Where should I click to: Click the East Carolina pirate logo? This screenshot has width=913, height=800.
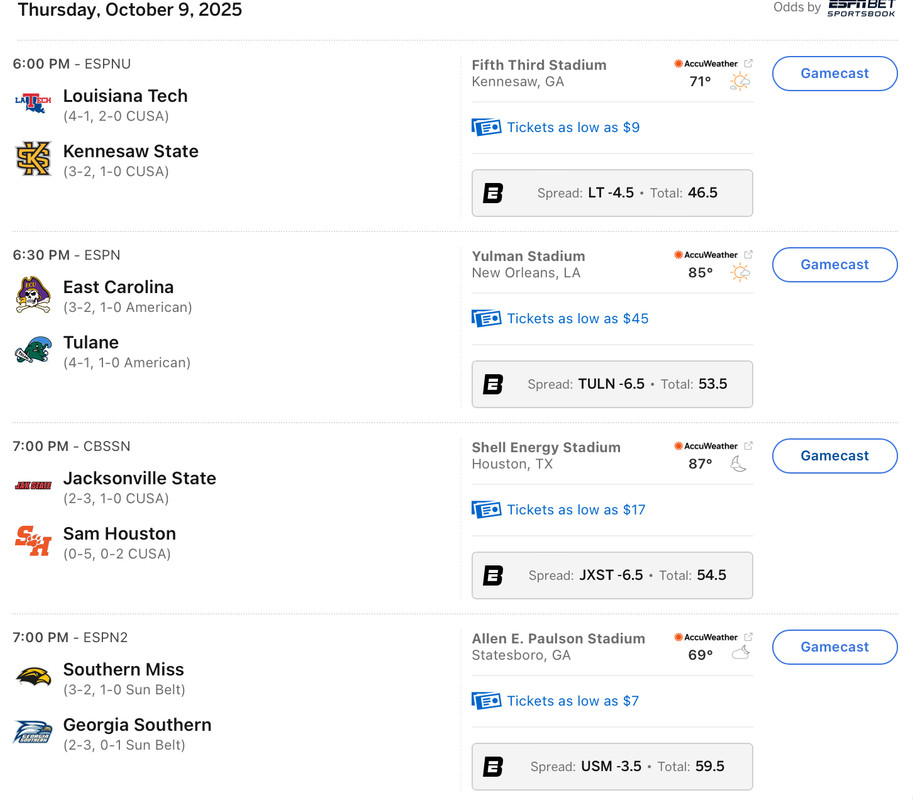click(33, 294)
